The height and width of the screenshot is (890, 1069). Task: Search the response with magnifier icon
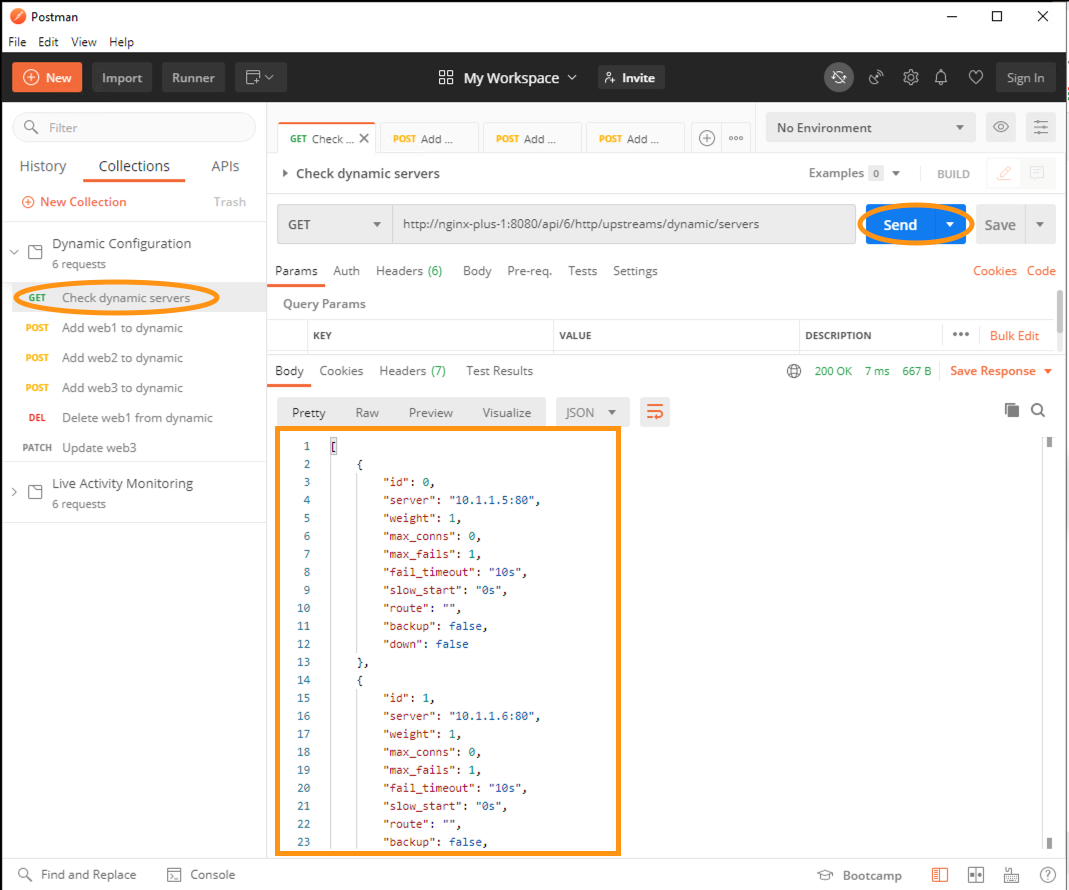coord(1038,410)
